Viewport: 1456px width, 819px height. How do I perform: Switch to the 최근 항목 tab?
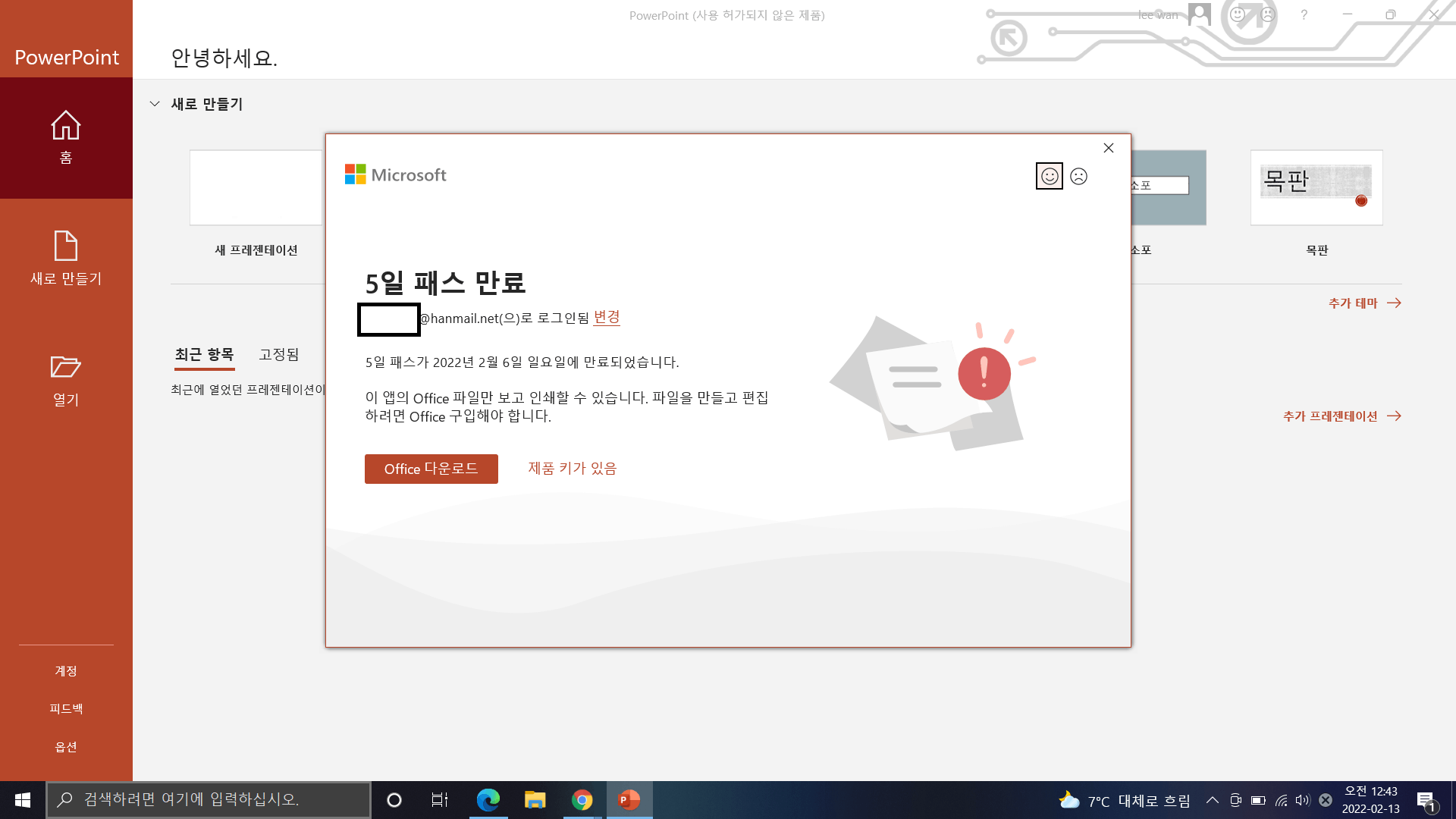(204, 355)
